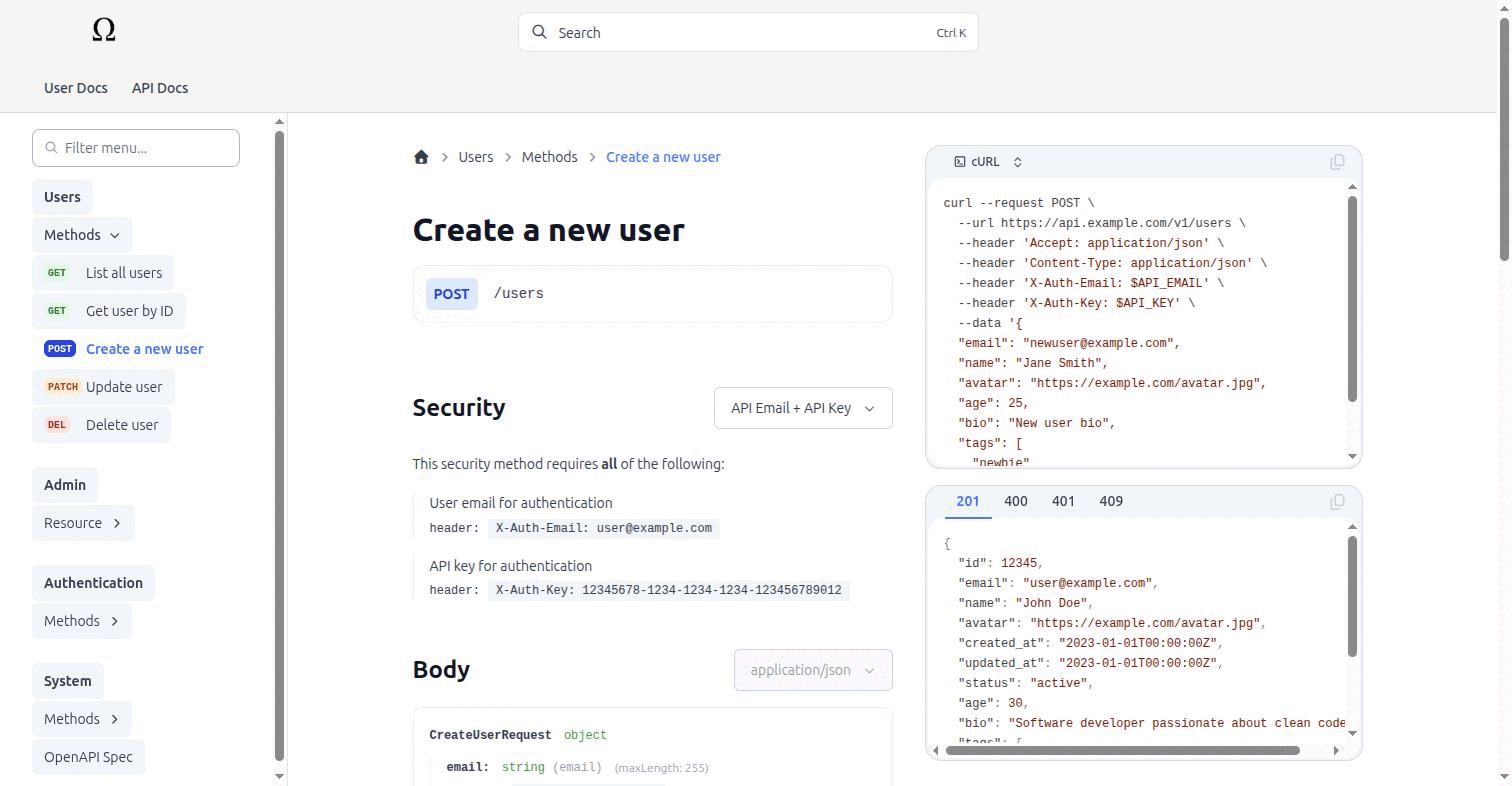This screenshot has height=786, width=1512.
Task: Open Get user by ID page
Action: click(x=109, y=311)
